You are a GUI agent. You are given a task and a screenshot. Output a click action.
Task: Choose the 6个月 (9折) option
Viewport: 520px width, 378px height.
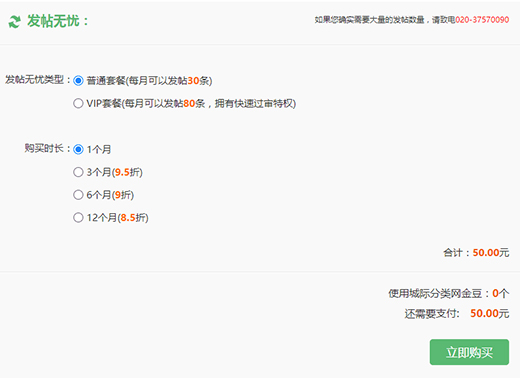coord(78,195)
